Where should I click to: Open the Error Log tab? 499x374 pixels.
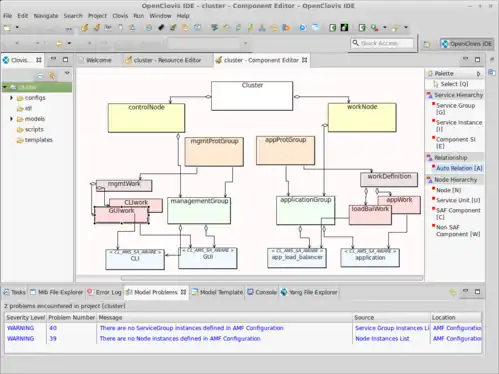coord(105,292)
